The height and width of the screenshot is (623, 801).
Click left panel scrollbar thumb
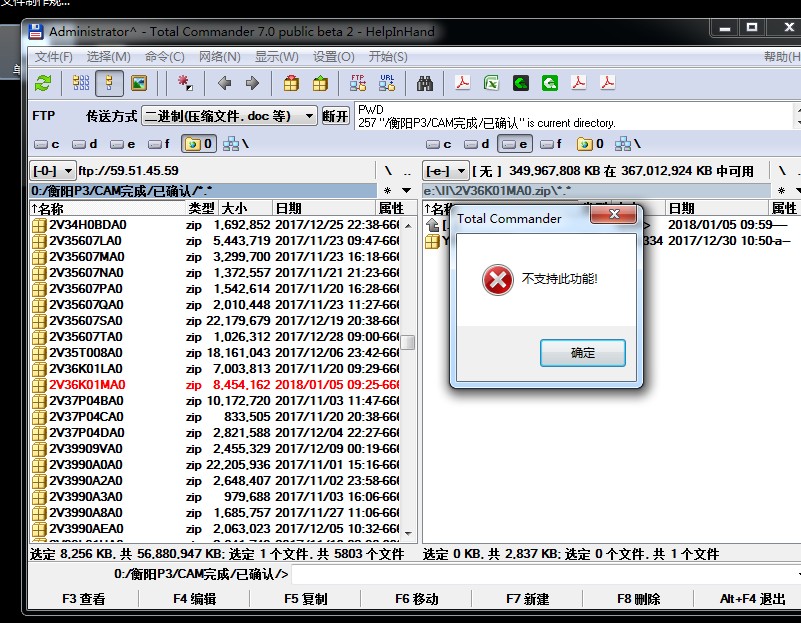click(x=408, y=342)
